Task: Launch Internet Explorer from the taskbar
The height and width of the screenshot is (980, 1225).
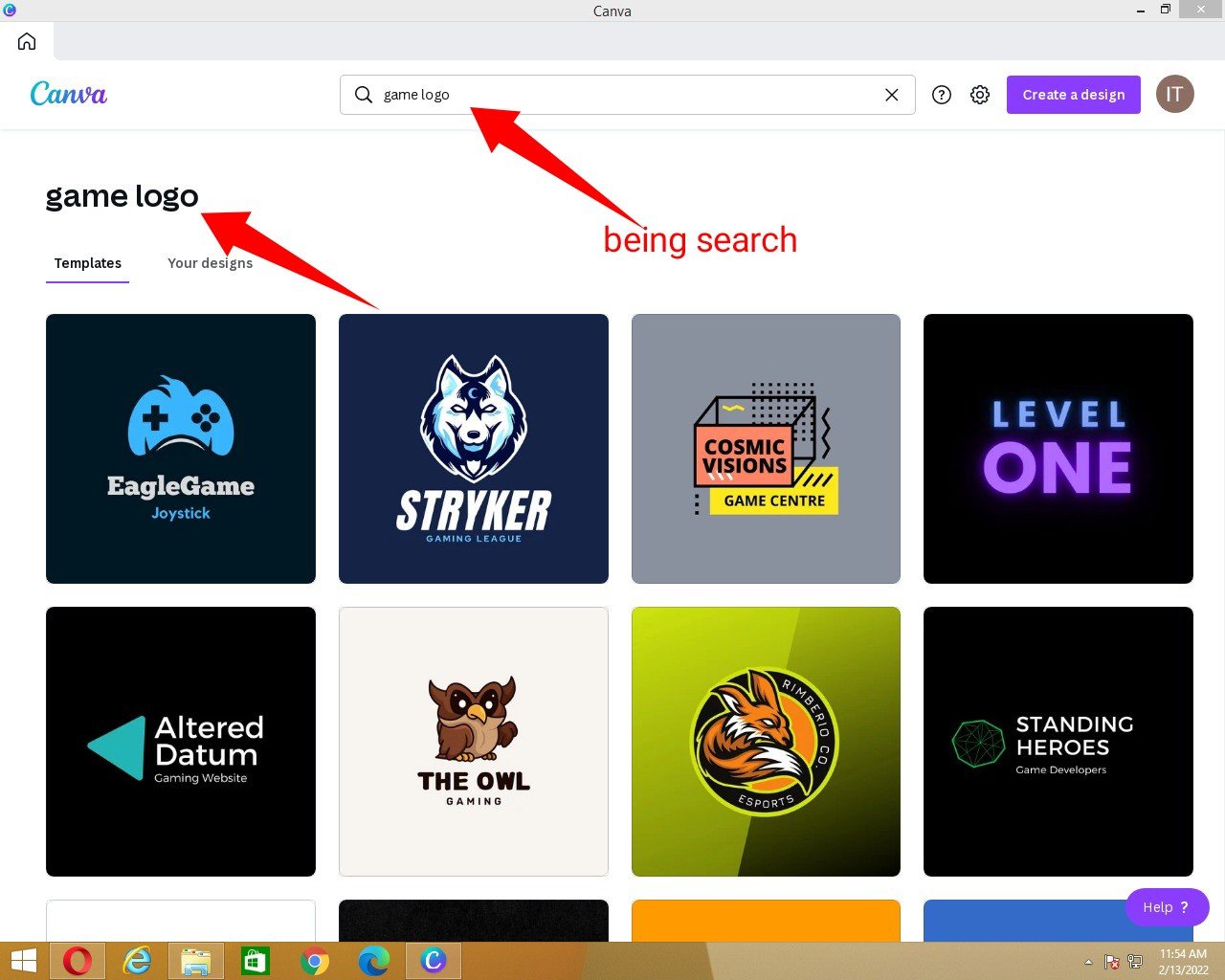Action: tap(137, 961)
